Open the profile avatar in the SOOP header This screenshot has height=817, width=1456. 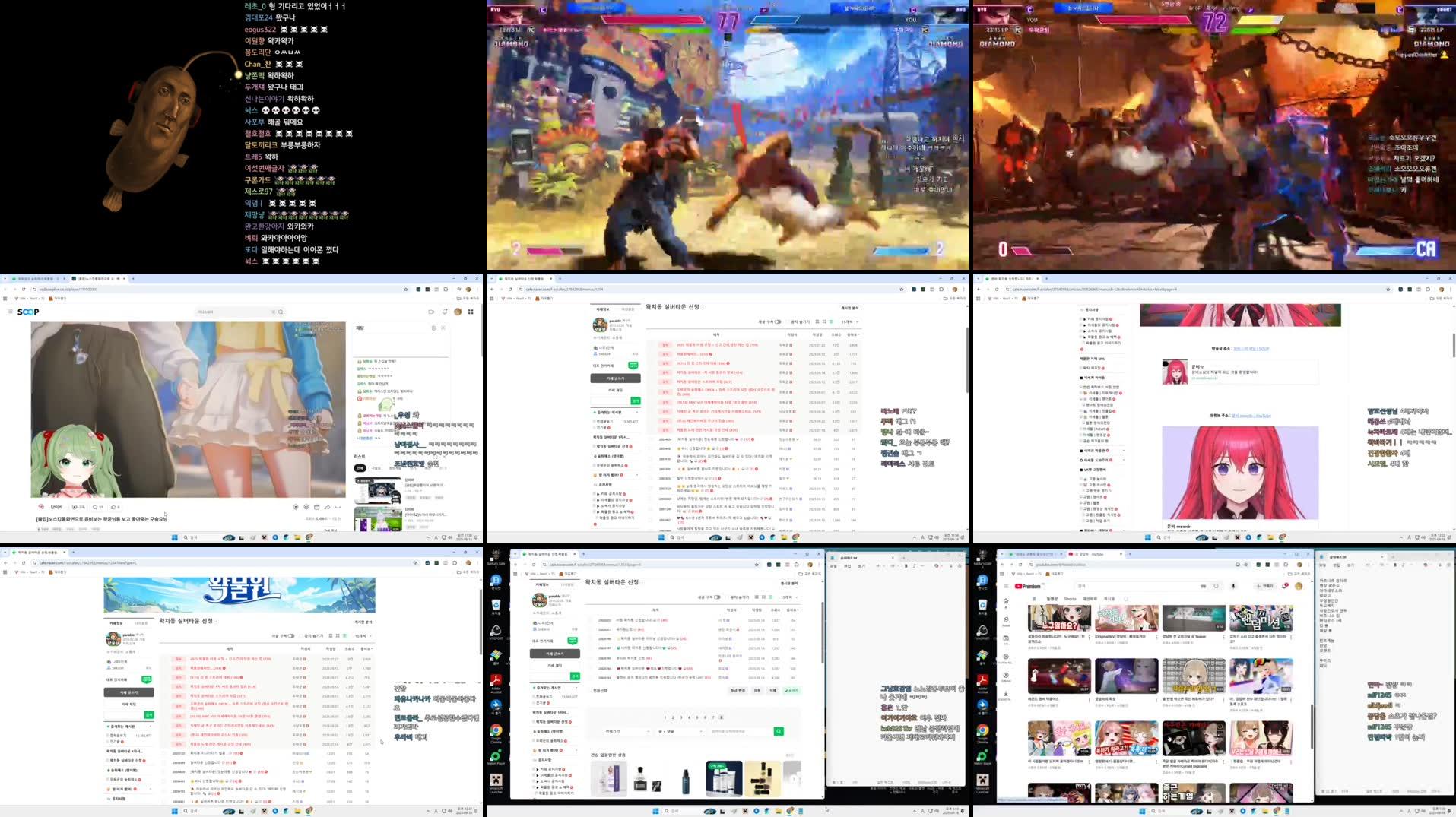(x=458, y=312)
